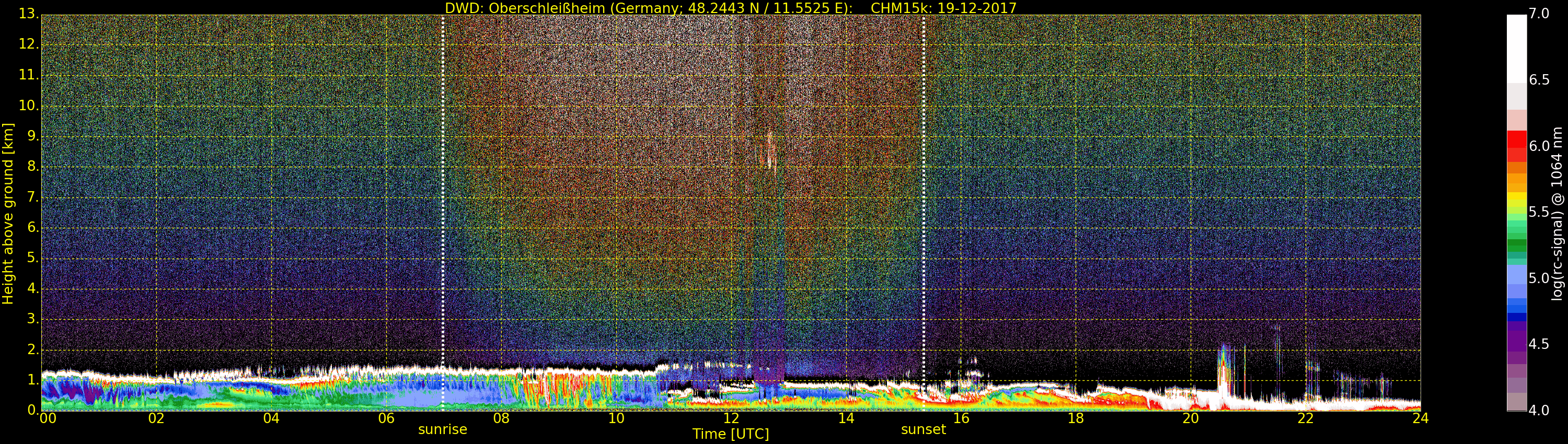Click the "8." height axis tick label
This screenshot has width=1568, height=444.
[x=32, y=167]
